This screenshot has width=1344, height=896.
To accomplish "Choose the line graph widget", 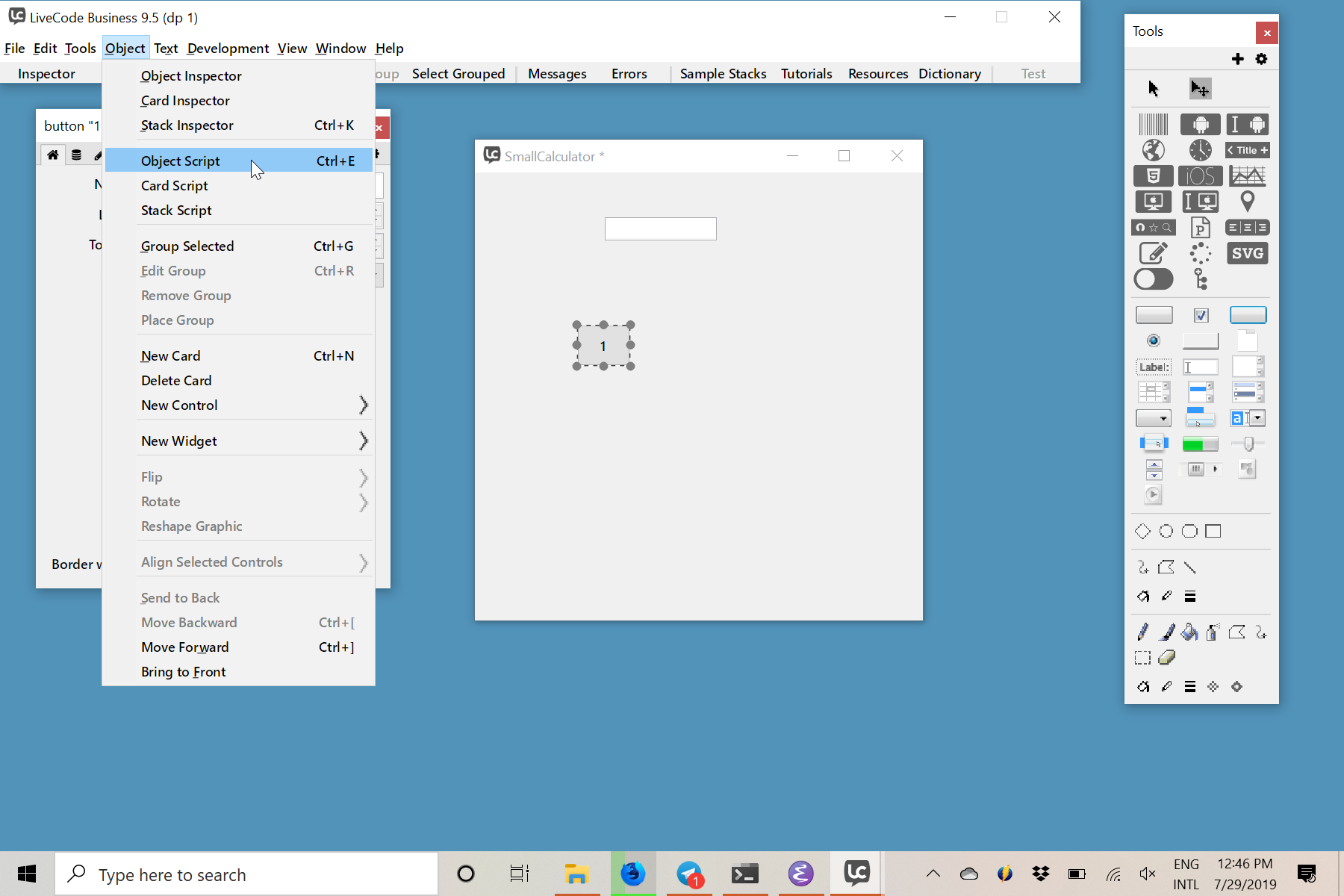I will pos(1247,176).
